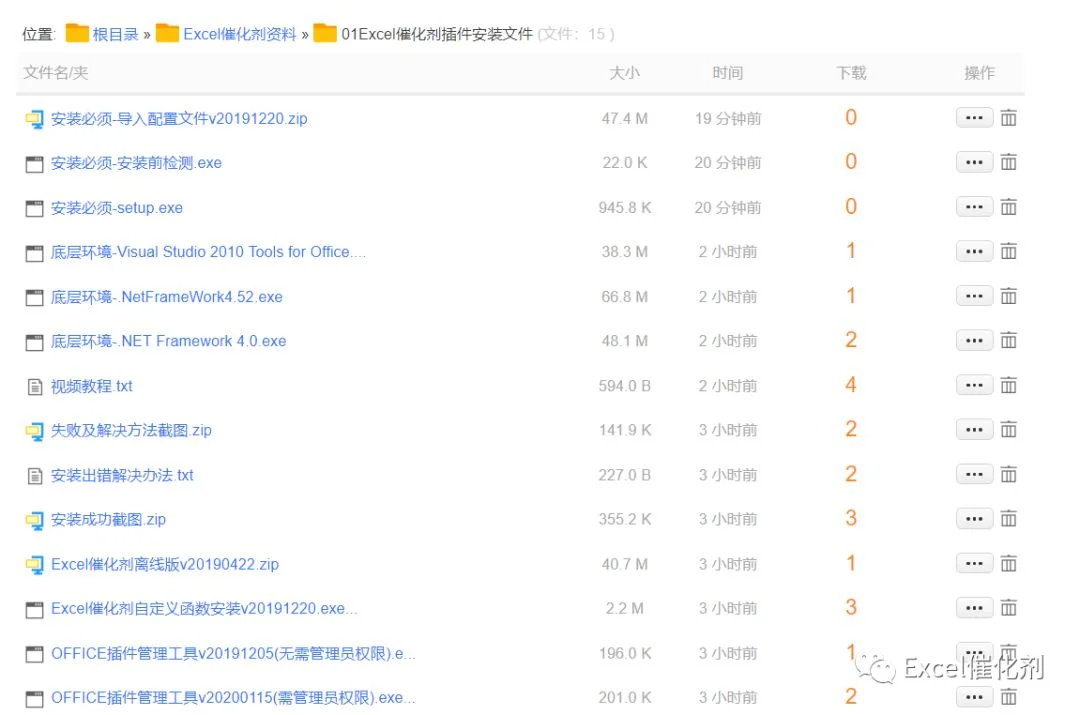The image size is (1080, 715).
Task: Open file 安装必须-导入配置文件v20191220.zip
Action: coord(179,118)
